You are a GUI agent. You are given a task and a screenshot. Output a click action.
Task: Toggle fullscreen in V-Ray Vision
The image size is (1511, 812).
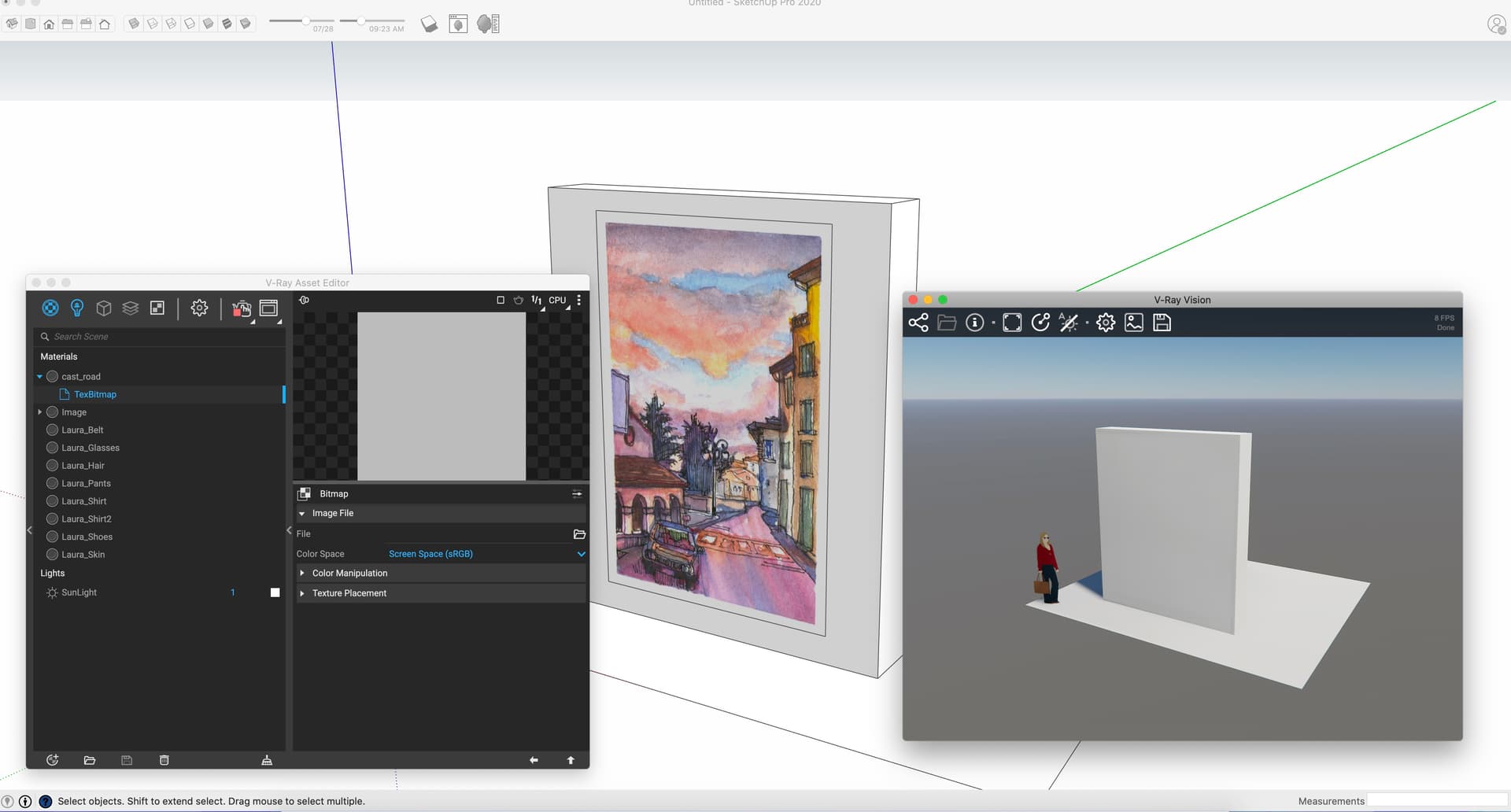(x=1012, y=323)
